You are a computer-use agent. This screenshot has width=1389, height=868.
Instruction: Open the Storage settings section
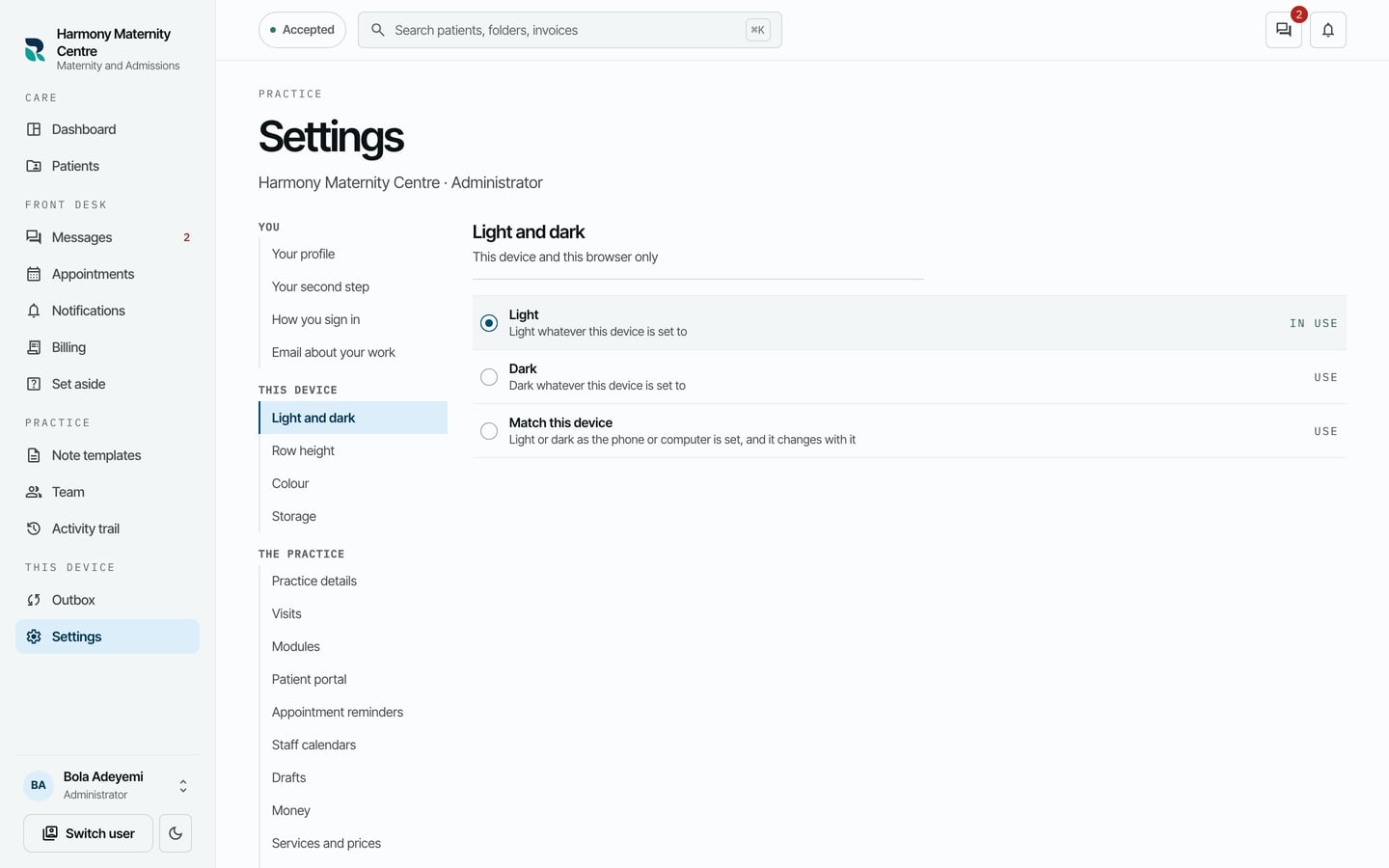click(353, 516)
